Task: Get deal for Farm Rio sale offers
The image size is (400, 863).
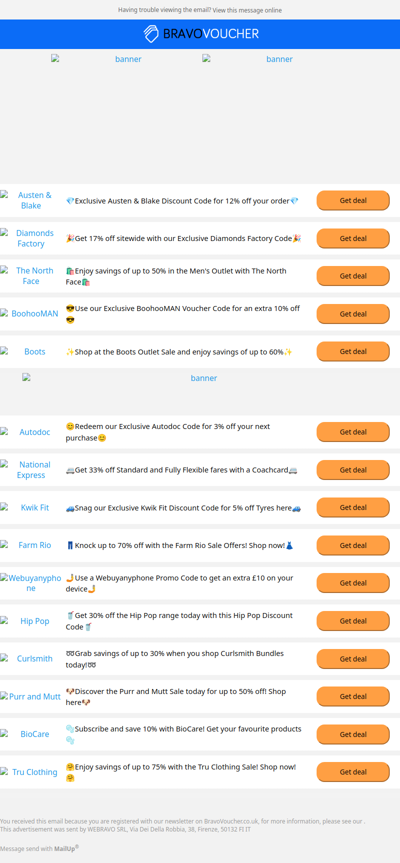Action: (353, 545)
